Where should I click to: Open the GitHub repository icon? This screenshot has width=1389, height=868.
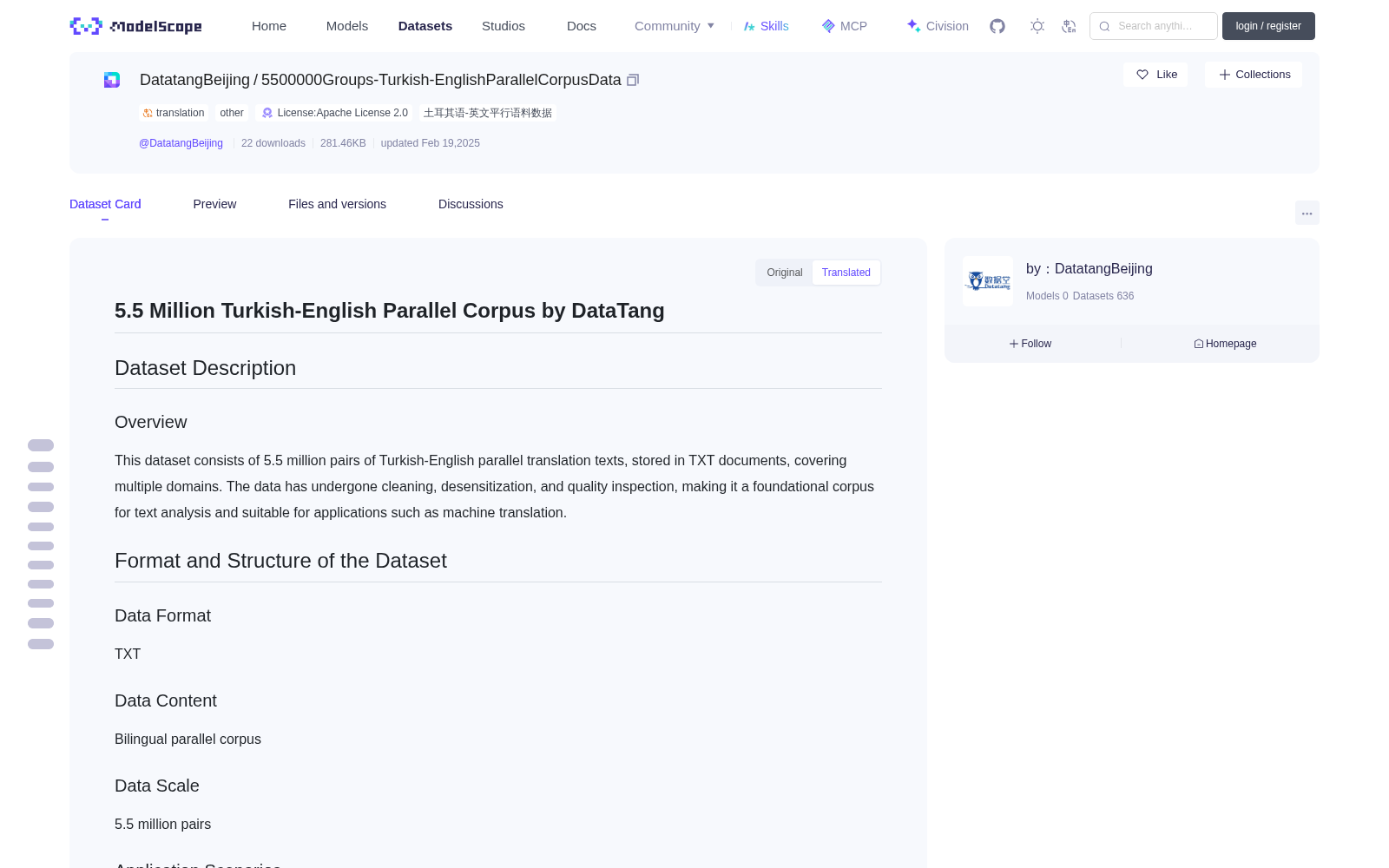997,26
